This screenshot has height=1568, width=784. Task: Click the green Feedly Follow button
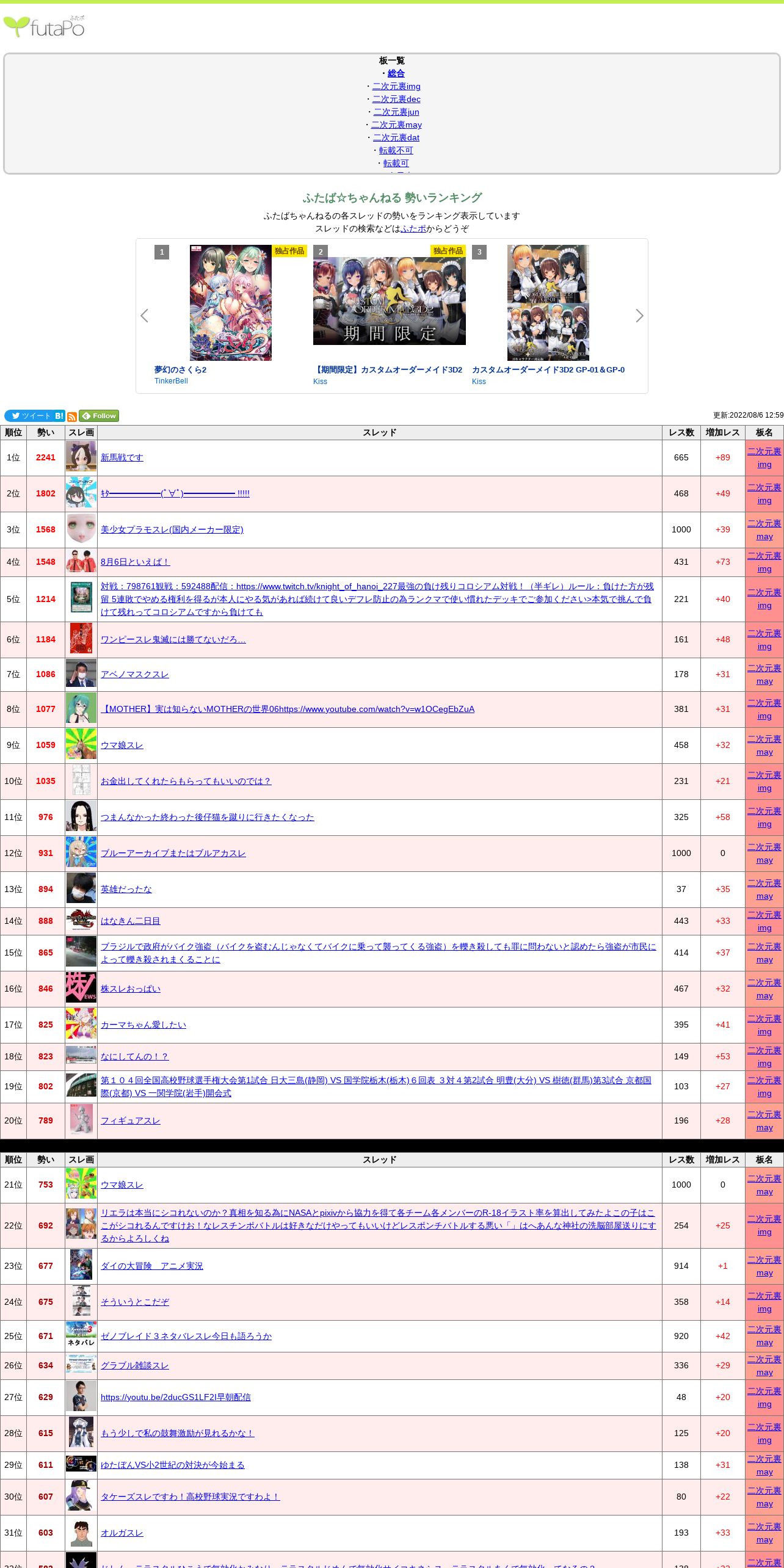pos(99,416)
